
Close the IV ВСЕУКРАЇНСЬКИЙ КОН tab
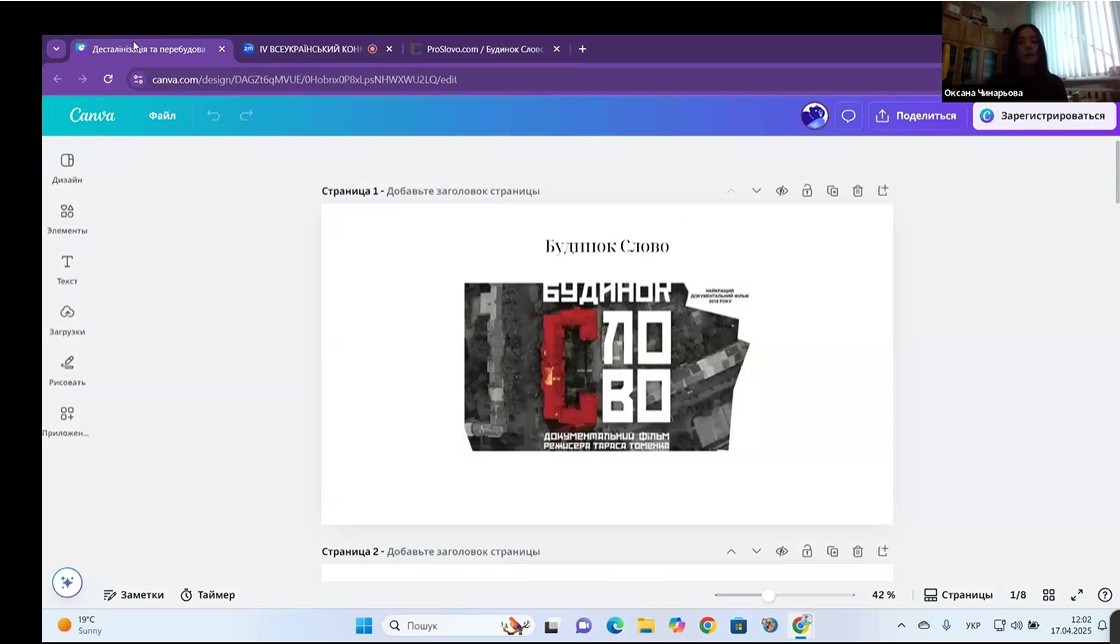pos(389,49)
